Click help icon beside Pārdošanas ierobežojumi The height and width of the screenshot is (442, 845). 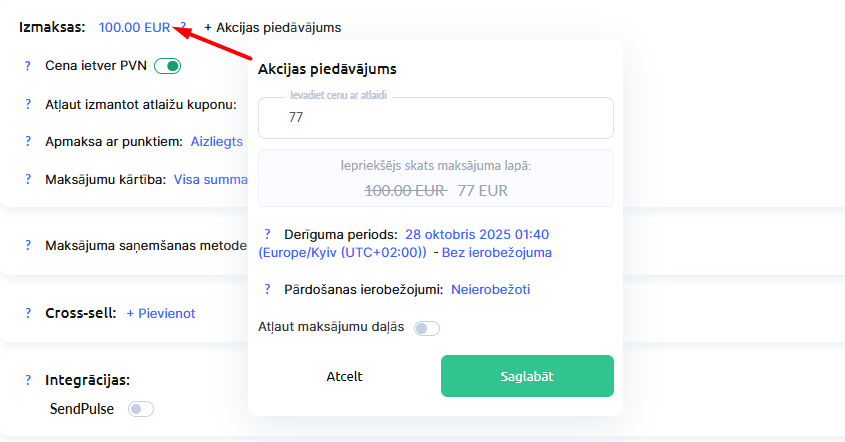[x=267, y=290]
